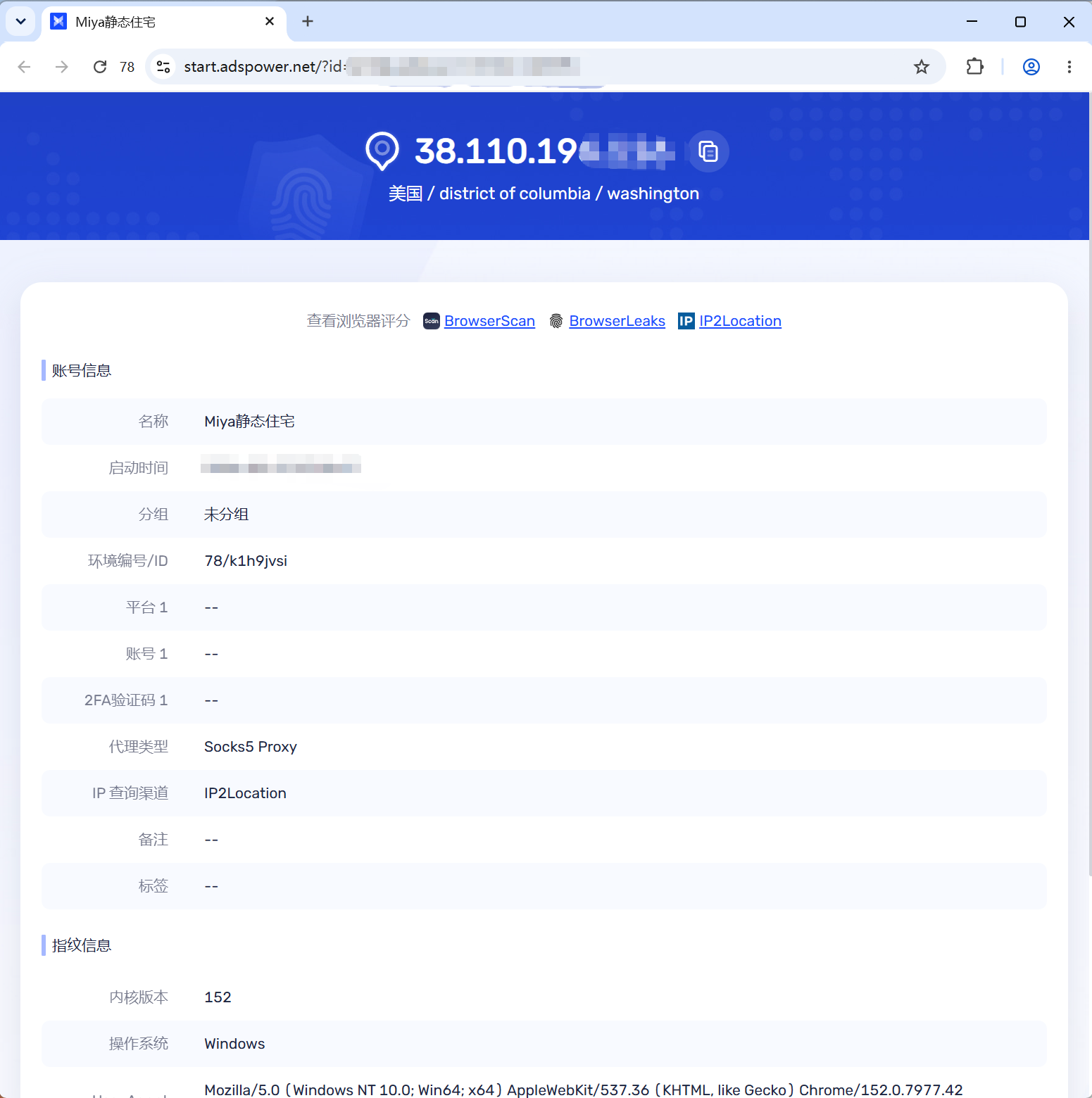Minimize the browser window
Viewport: 1092px width, 1098px height.
click(x=972, y=22)
